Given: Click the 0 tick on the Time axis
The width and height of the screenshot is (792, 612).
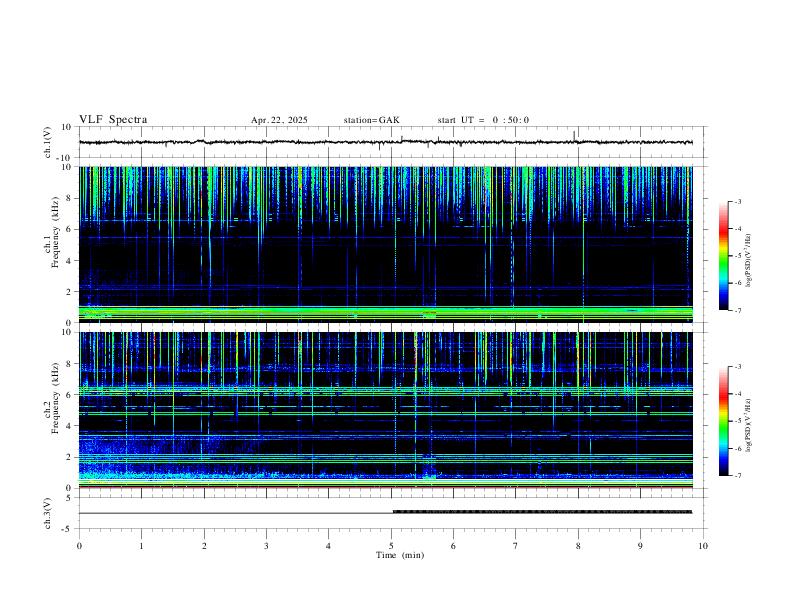Looking at the screenshot, I should point(79,546).
